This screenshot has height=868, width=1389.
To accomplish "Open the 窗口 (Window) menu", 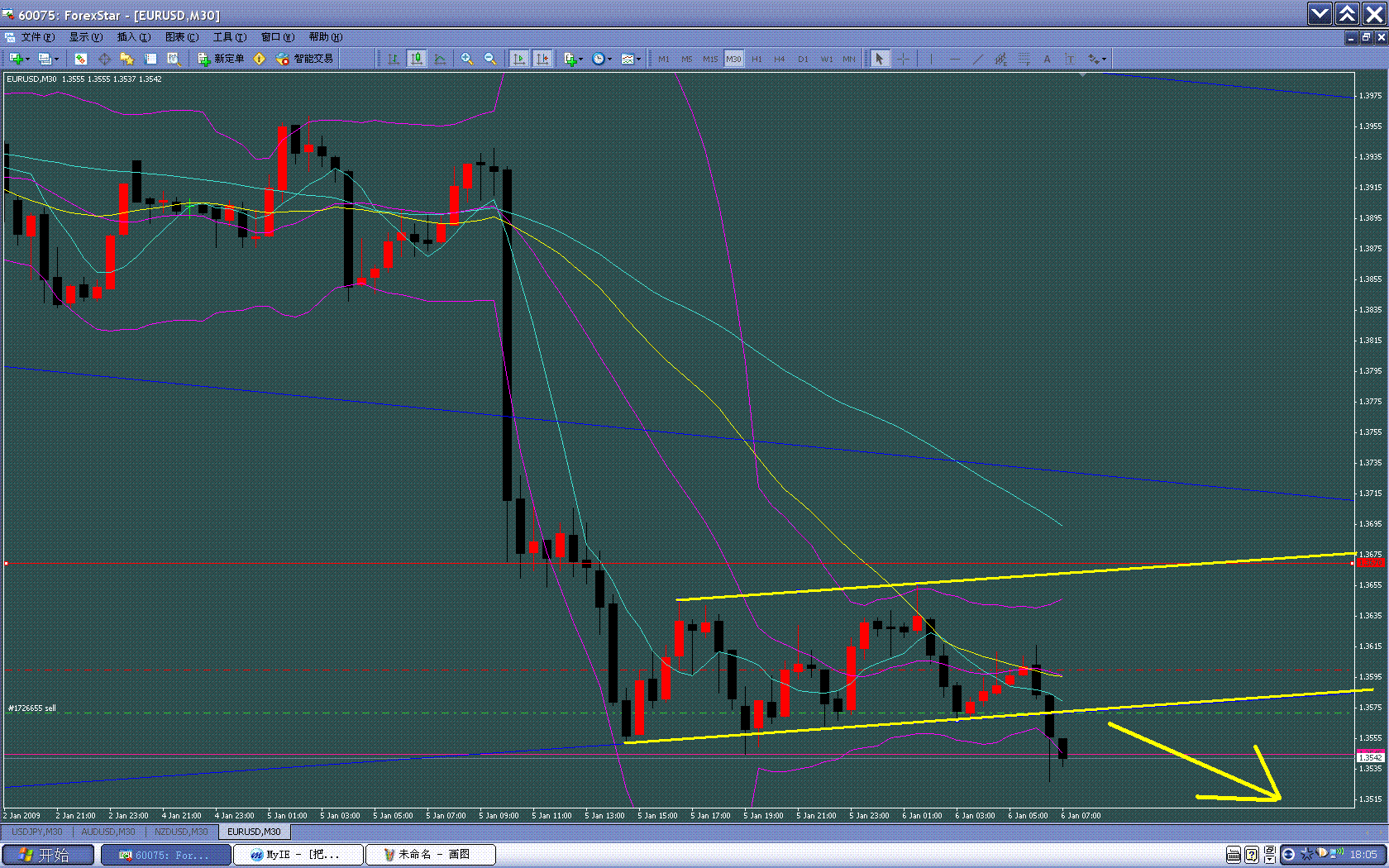I will click(278, 37).
